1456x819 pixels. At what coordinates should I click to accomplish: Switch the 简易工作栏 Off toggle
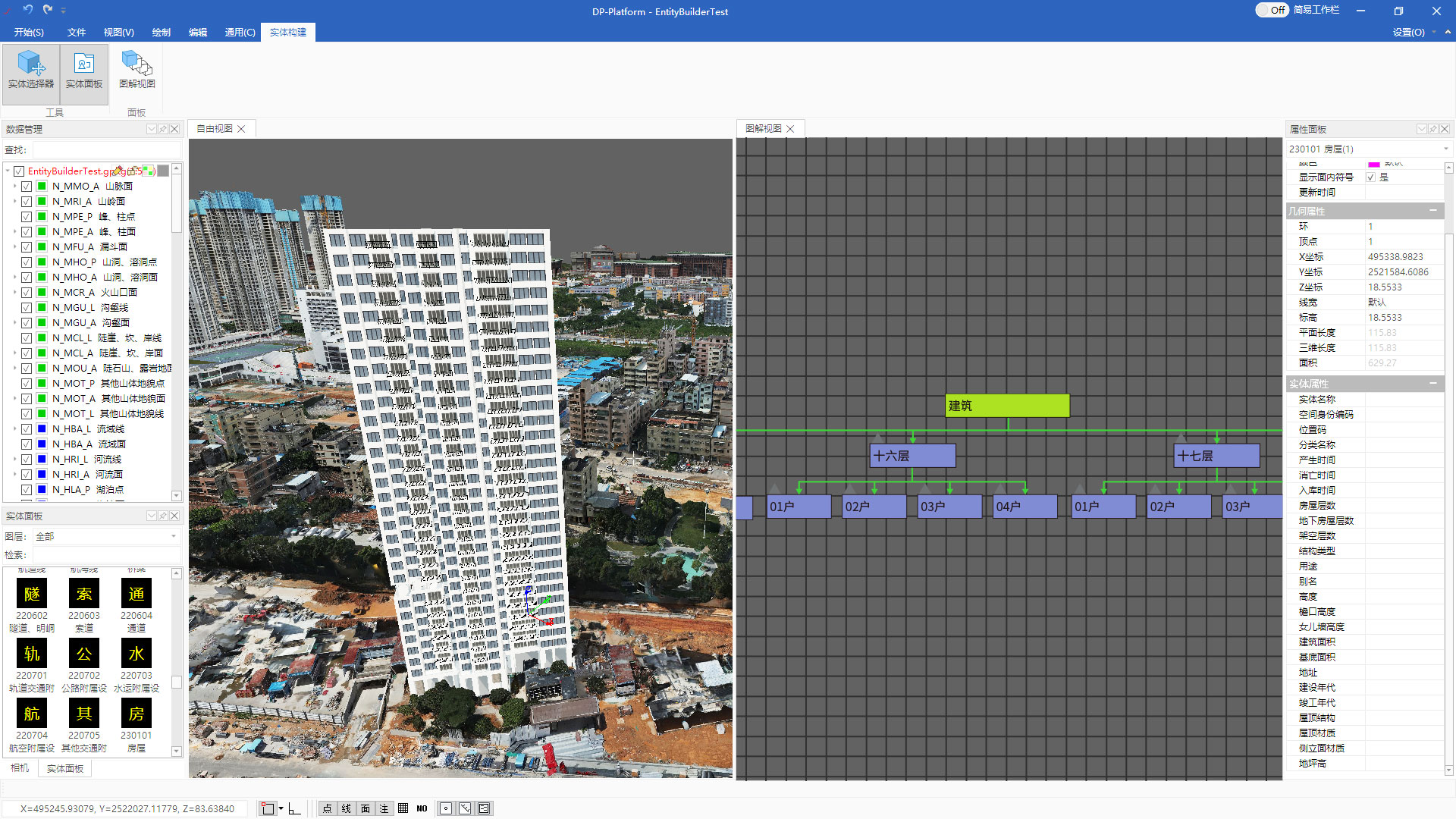pos(1272,11)
